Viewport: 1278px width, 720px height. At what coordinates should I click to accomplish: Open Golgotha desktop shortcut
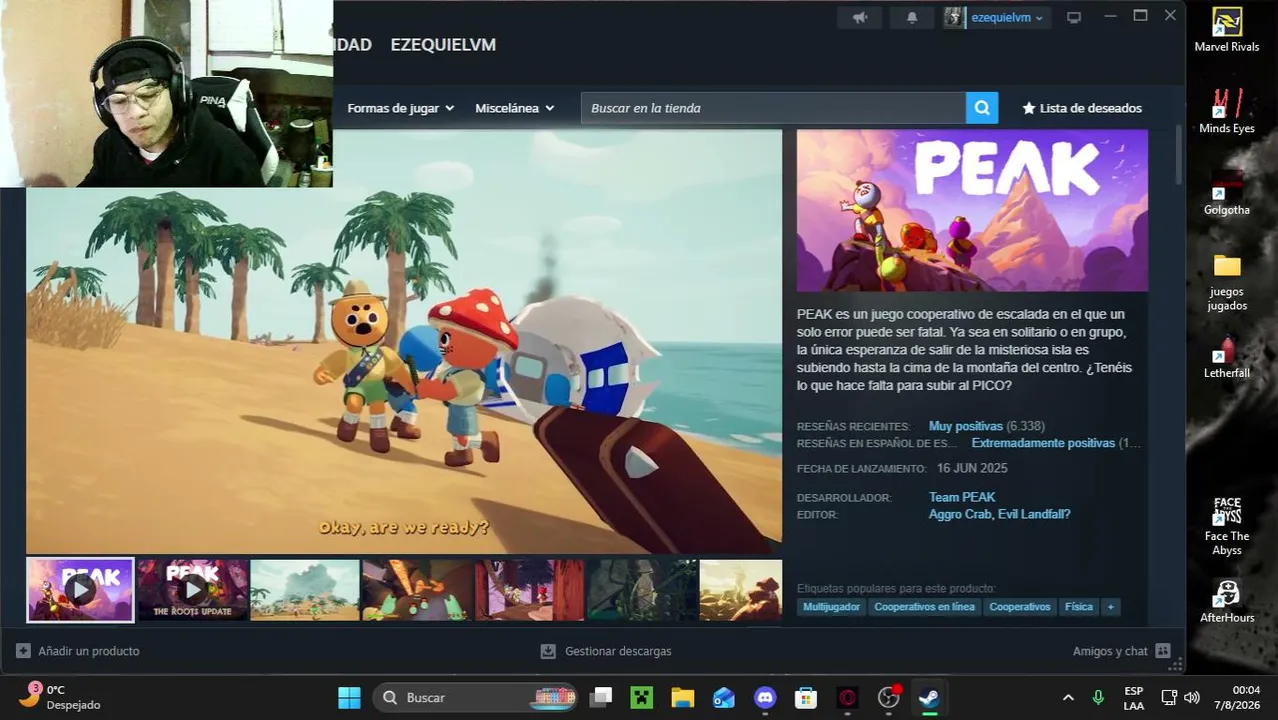[x=1227, y=193]
